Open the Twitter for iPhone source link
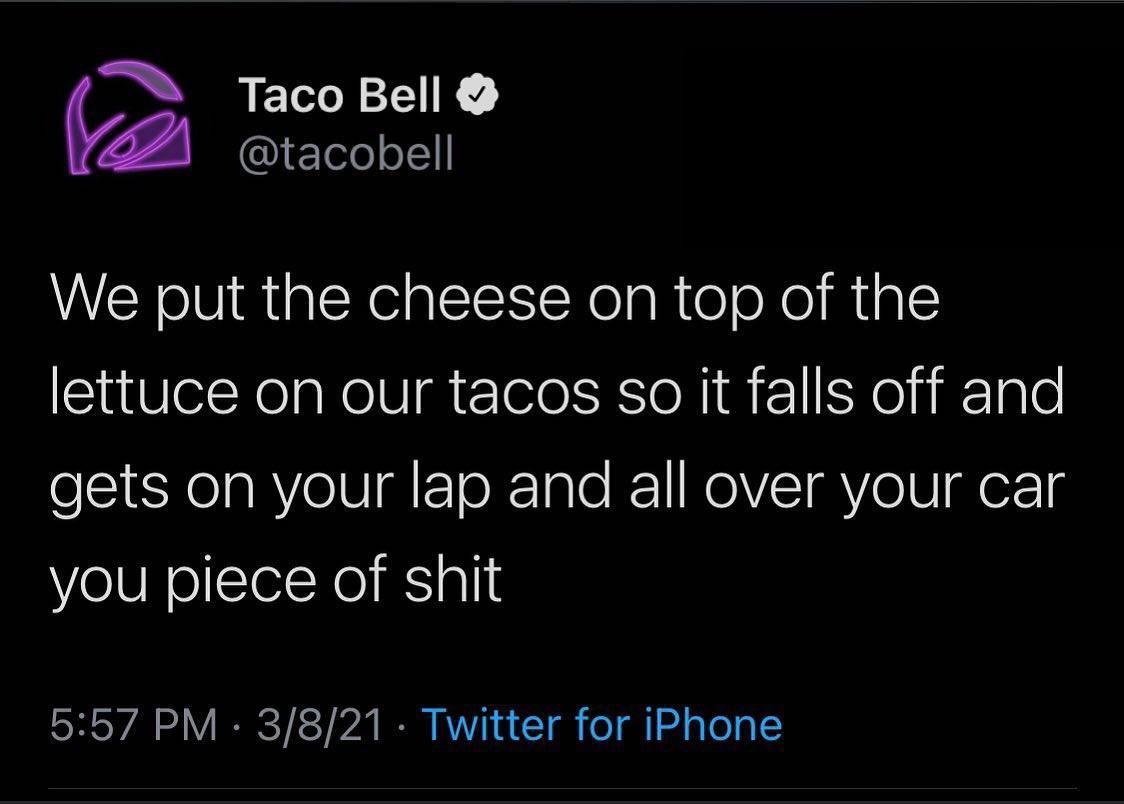Viewport: 1124px width, 804px height. 602,724
